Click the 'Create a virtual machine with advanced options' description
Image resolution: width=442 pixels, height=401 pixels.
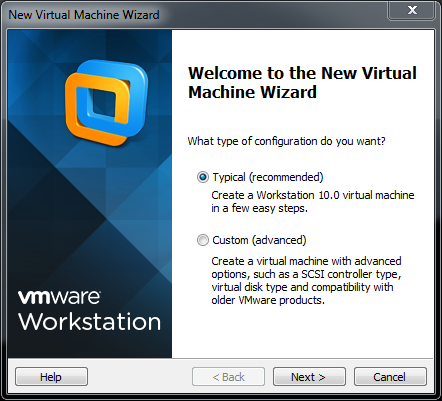(306, 281)
